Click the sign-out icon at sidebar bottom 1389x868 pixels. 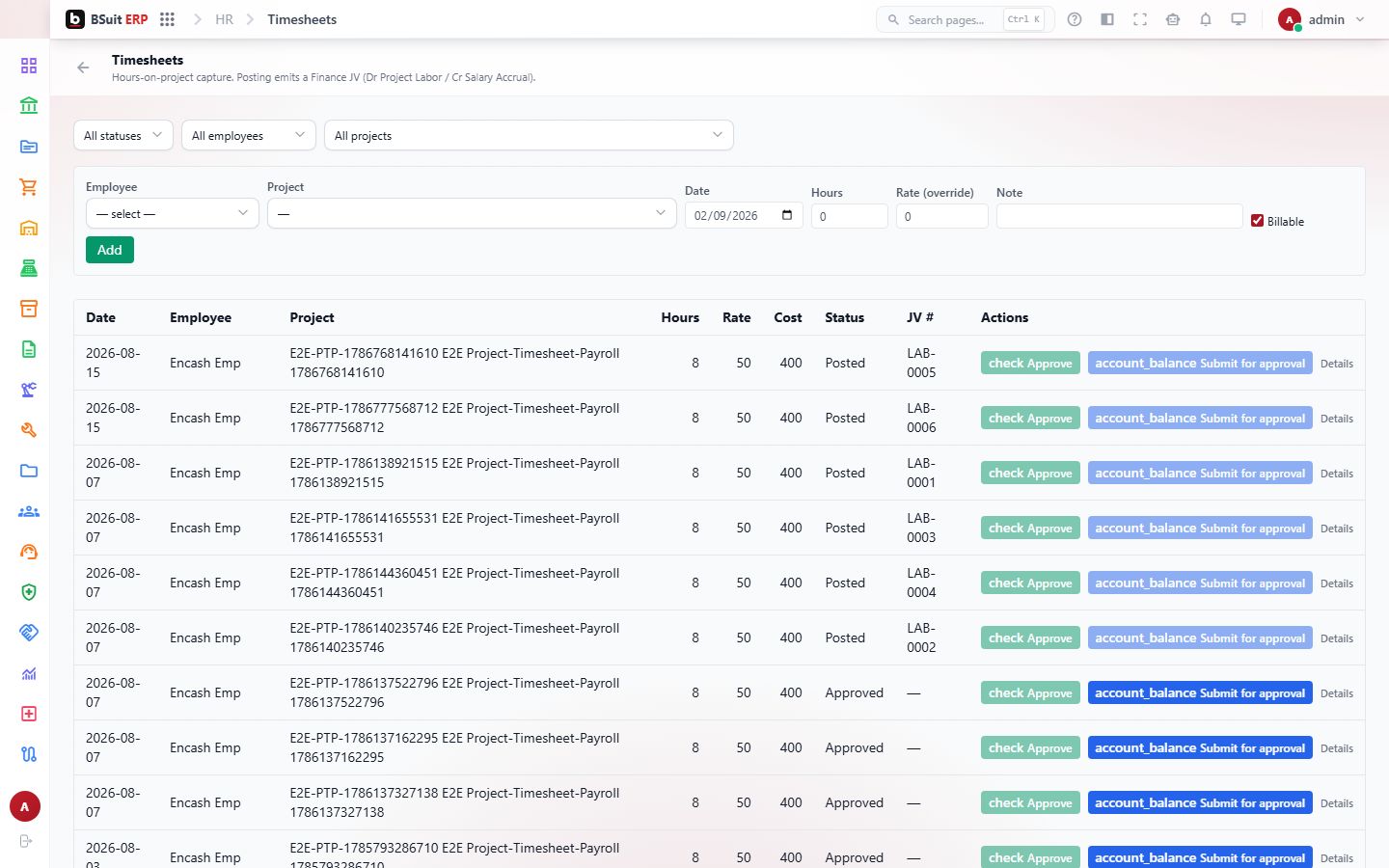coord(26,841)
